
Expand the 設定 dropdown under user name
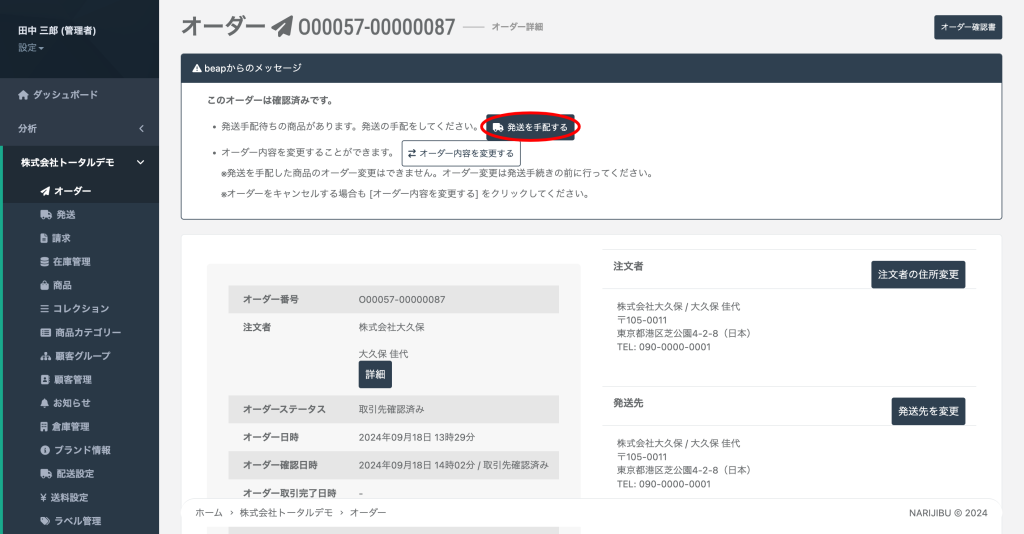(31, 48)
